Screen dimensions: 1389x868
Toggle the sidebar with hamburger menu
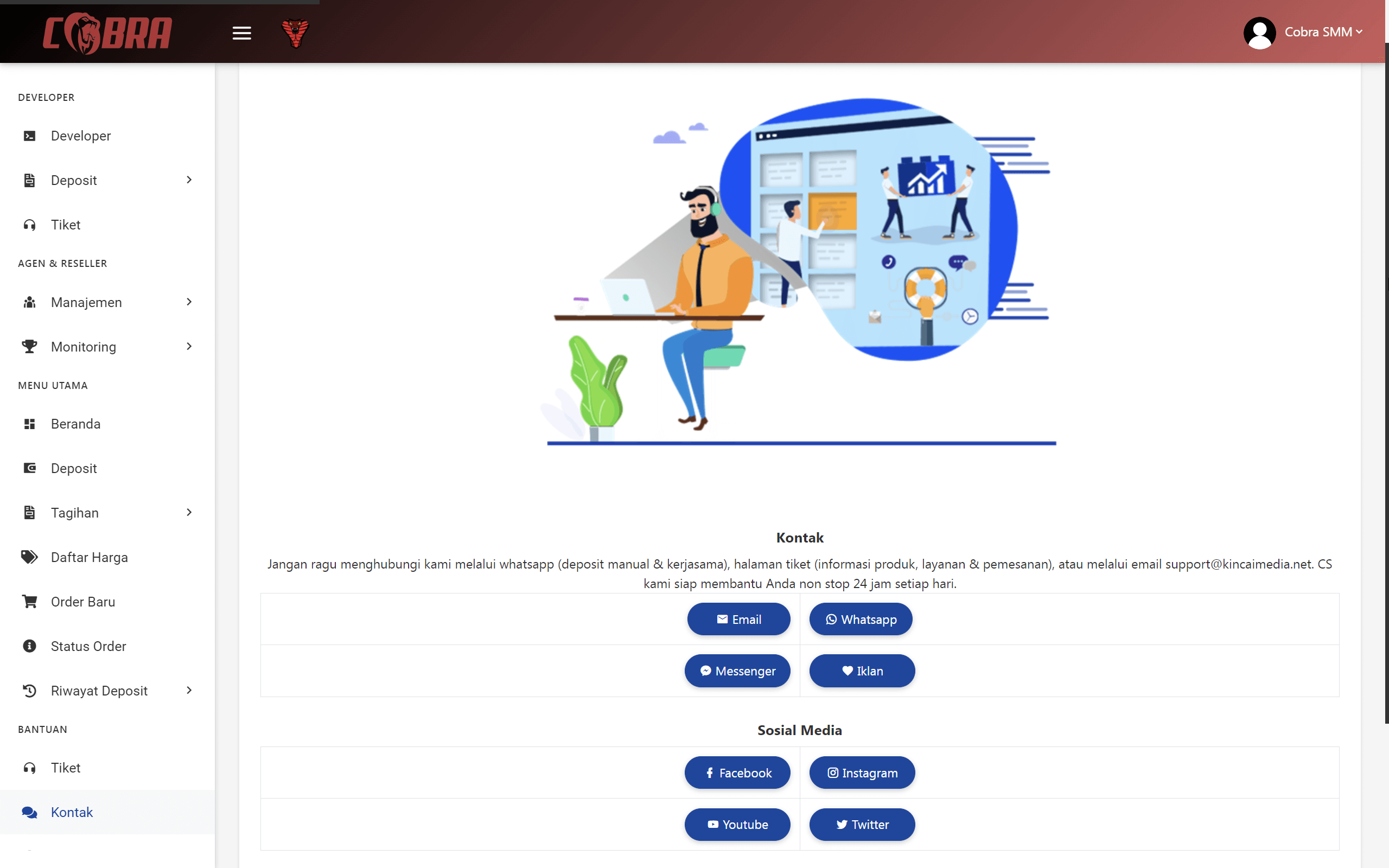[241, 33]
